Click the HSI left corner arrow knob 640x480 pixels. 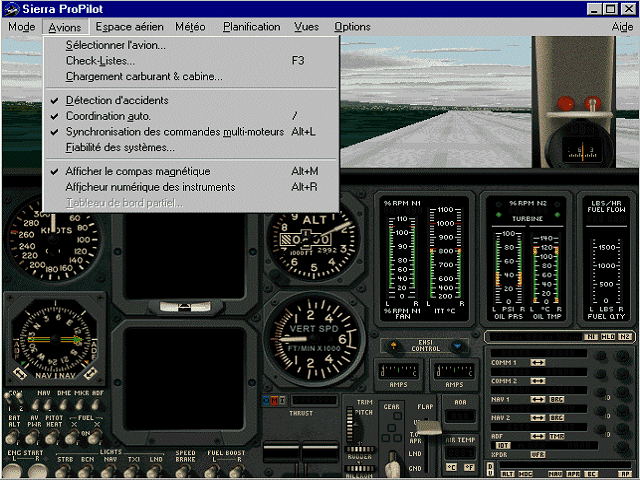(x=19, y=373)
